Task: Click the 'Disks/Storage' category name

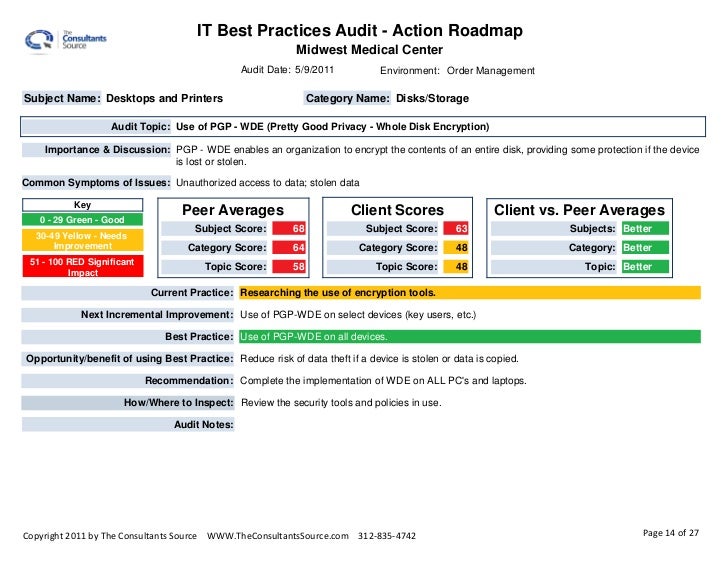Action: 432,98
